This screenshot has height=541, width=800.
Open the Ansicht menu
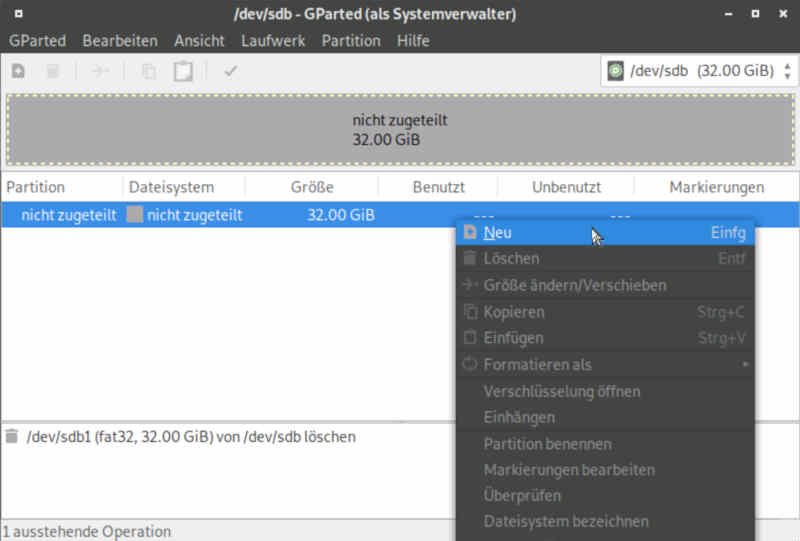[199, 40]
